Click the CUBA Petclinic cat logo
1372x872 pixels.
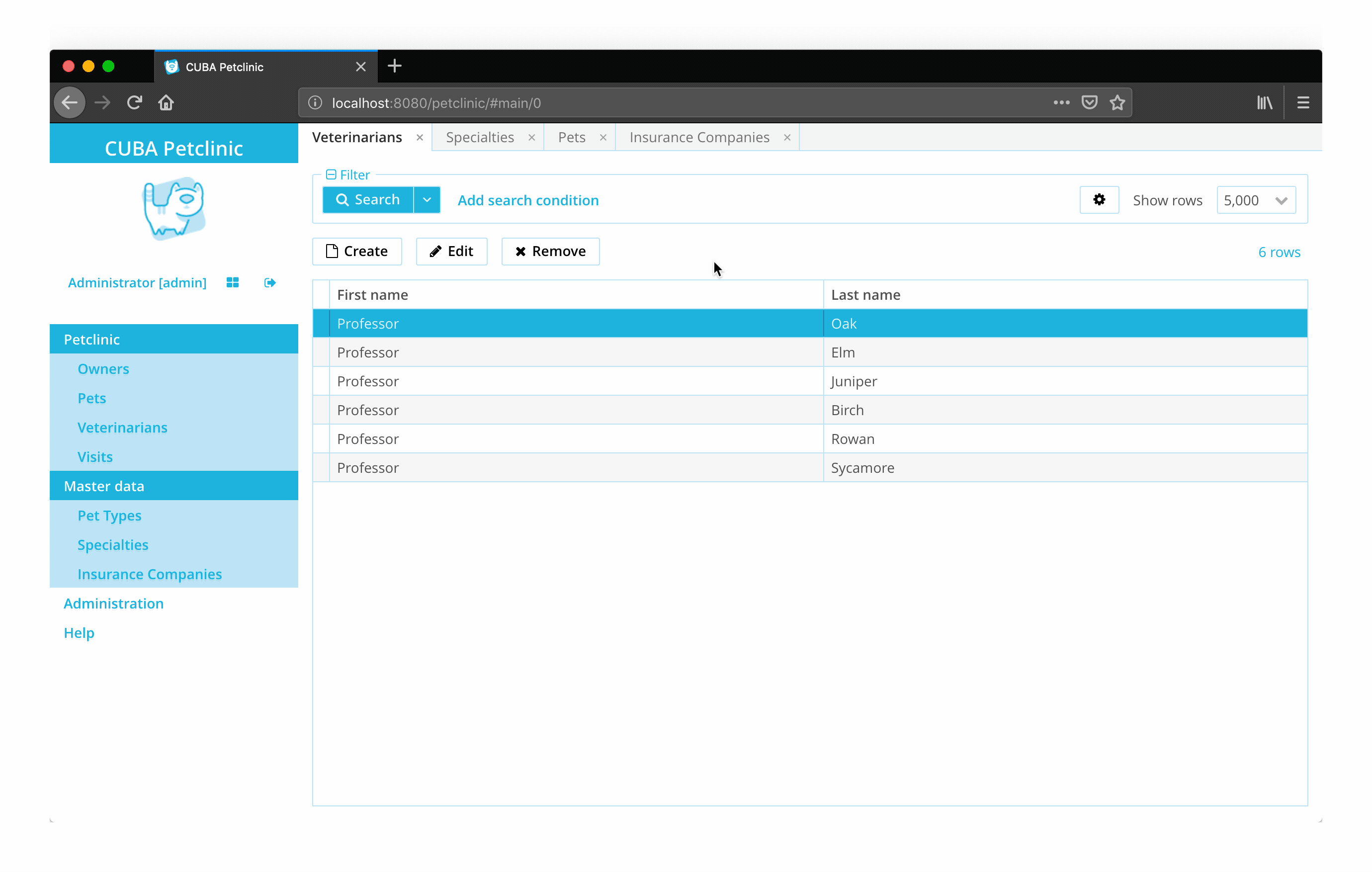[174, 209]
